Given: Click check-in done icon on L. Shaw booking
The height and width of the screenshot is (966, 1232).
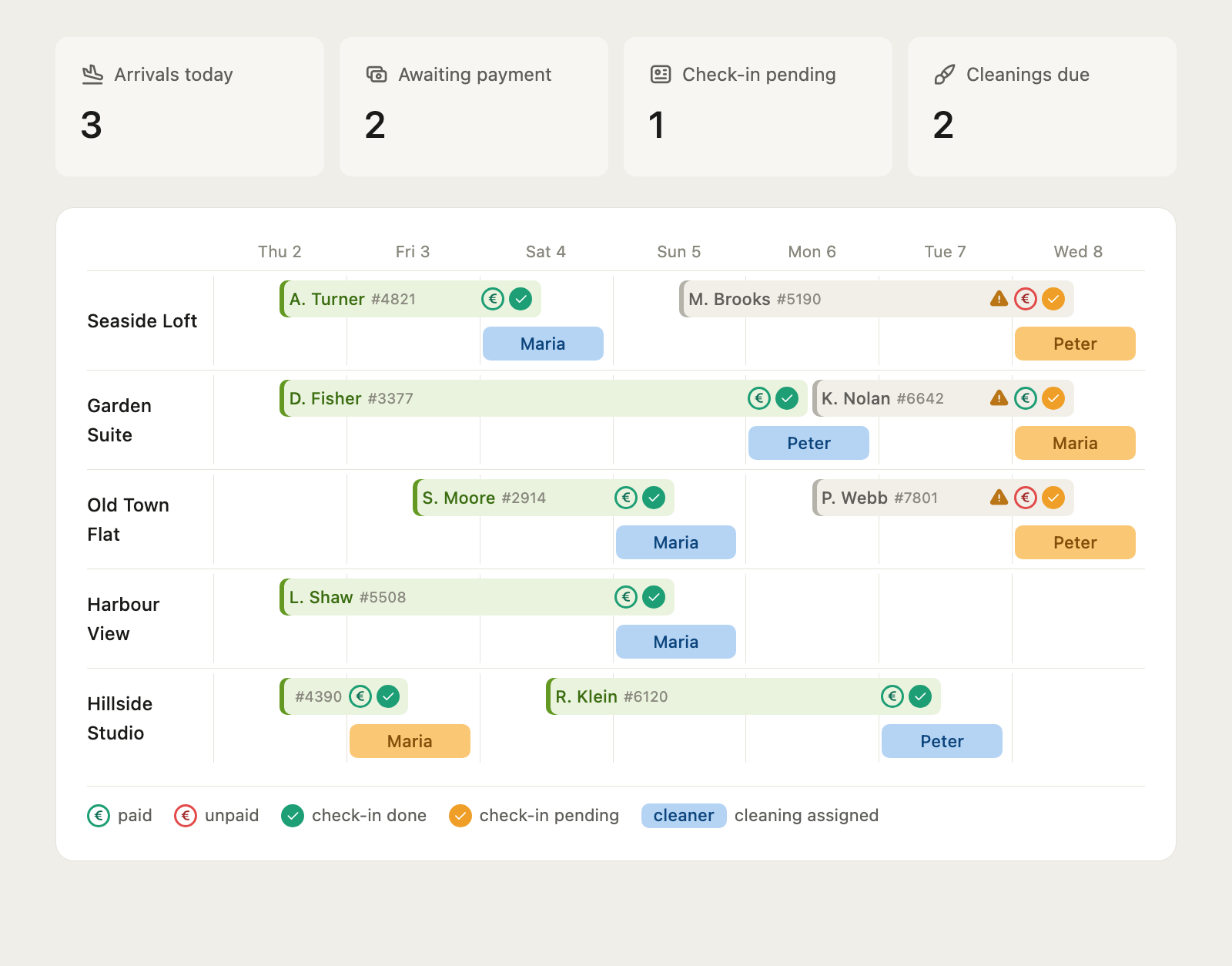Looking at the screenshot, I should pyautogui.click(x=654, y=596).
